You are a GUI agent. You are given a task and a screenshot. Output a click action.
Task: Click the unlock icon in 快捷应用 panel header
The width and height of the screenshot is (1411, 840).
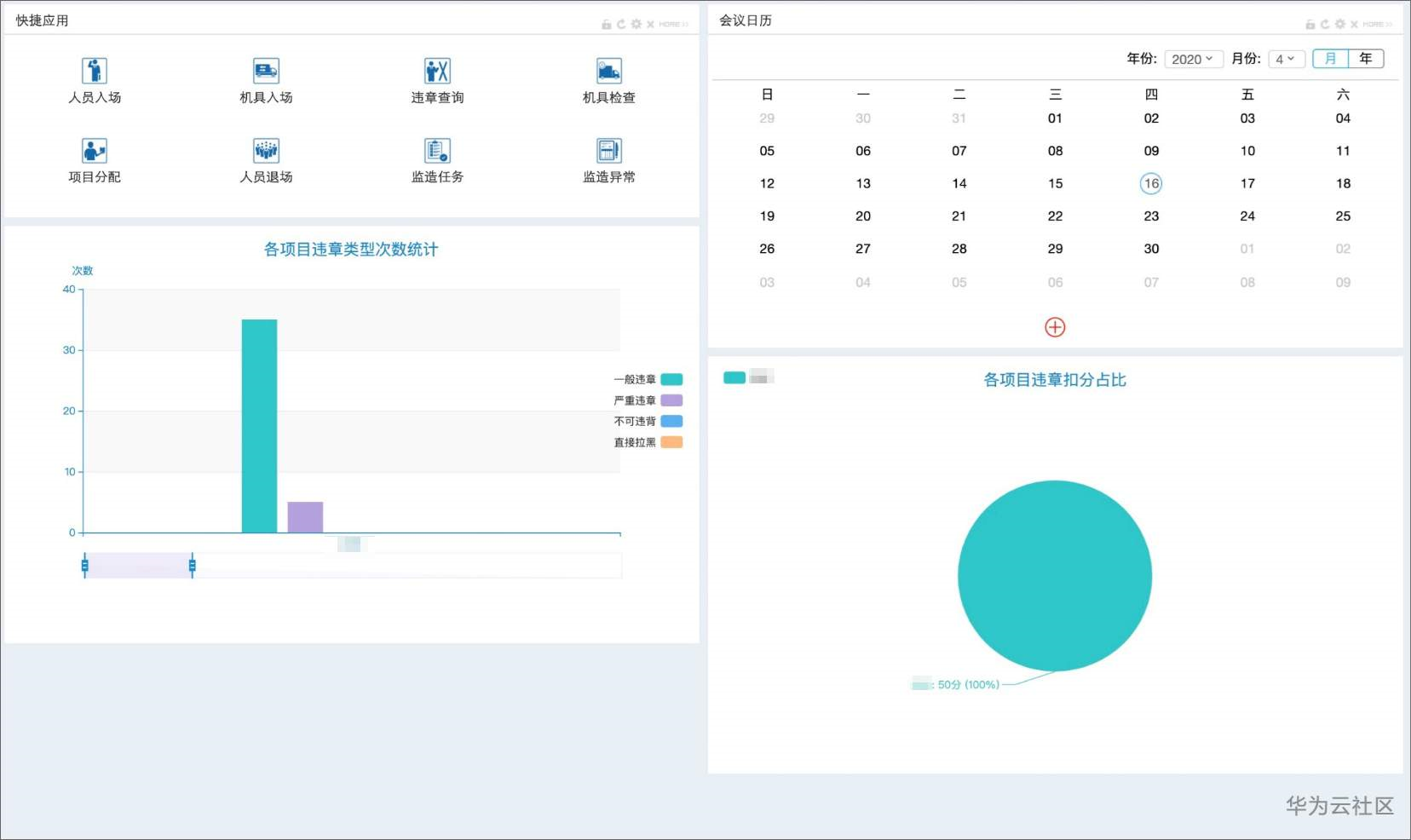[x=607, y=25]
